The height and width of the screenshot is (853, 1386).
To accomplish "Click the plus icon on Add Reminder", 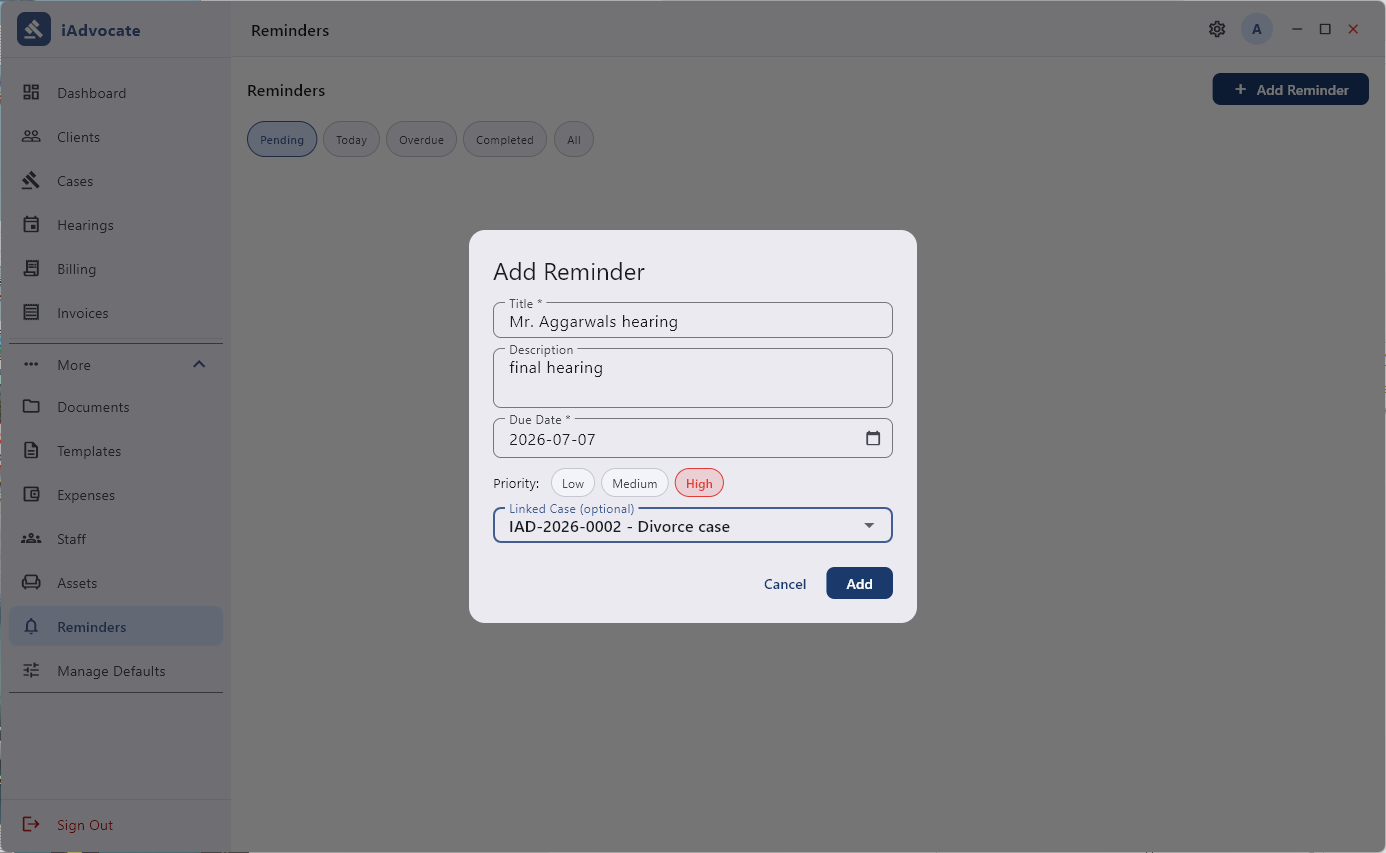I will pos(1240,89).
